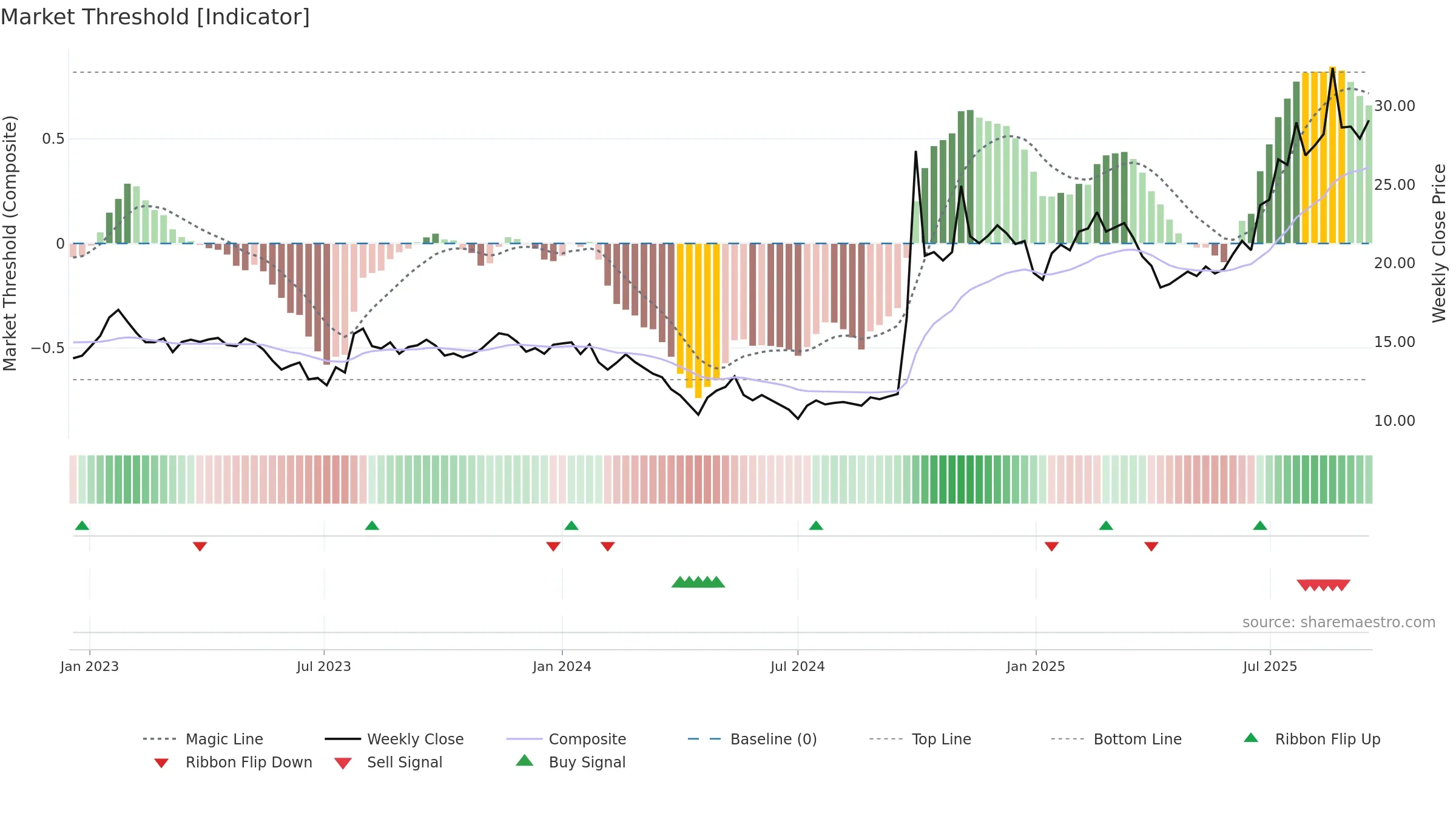
Task: Click the source: sharemaestro.com text
Action: 1339,622
